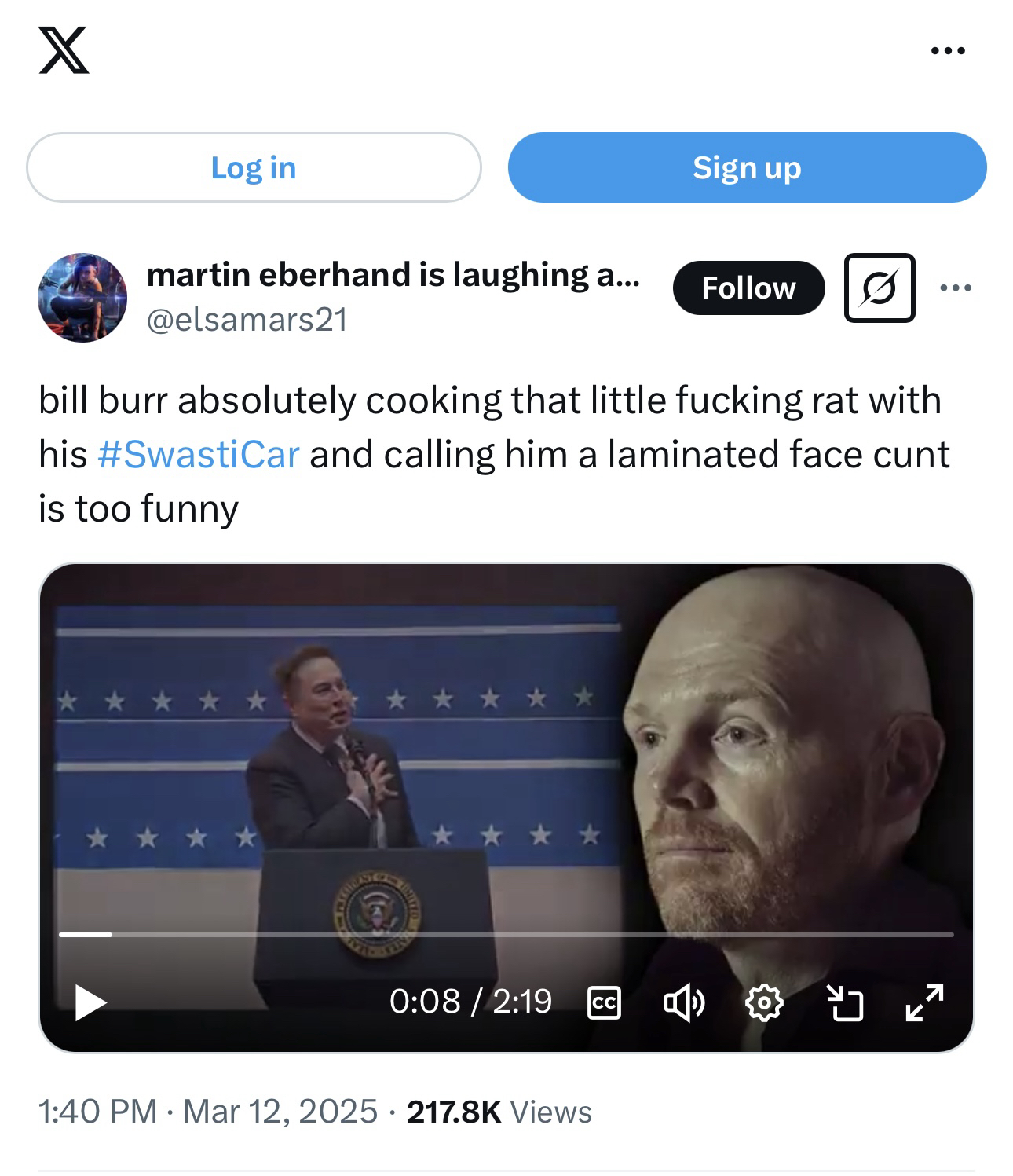Follow the elsamars21 account

(748, 288)
